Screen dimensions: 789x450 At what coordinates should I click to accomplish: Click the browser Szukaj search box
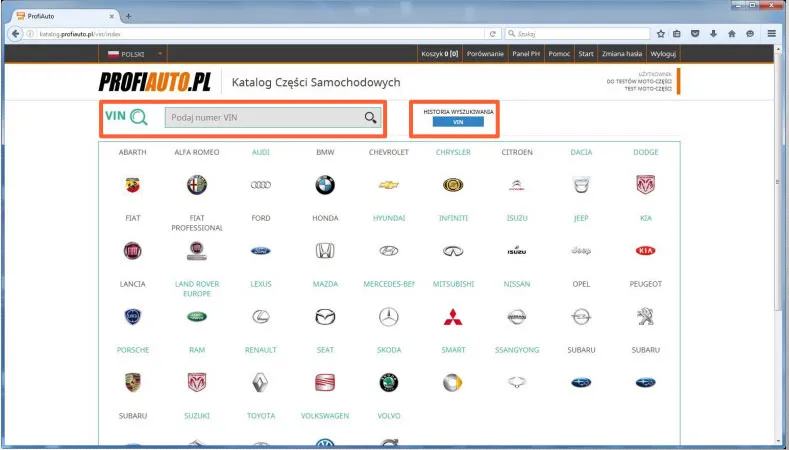(x=577, y=34)
